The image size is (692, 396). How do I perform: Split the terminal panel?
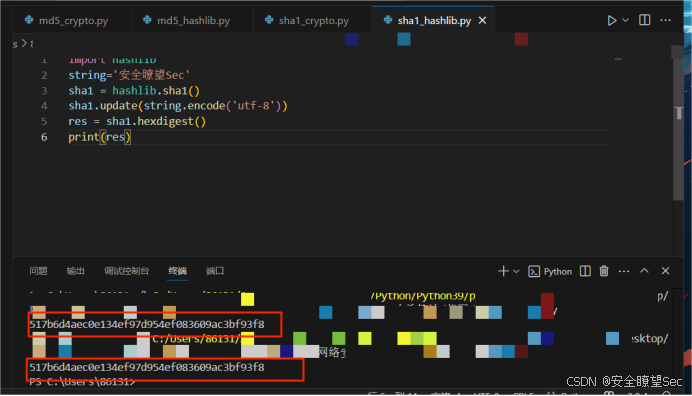585,271
